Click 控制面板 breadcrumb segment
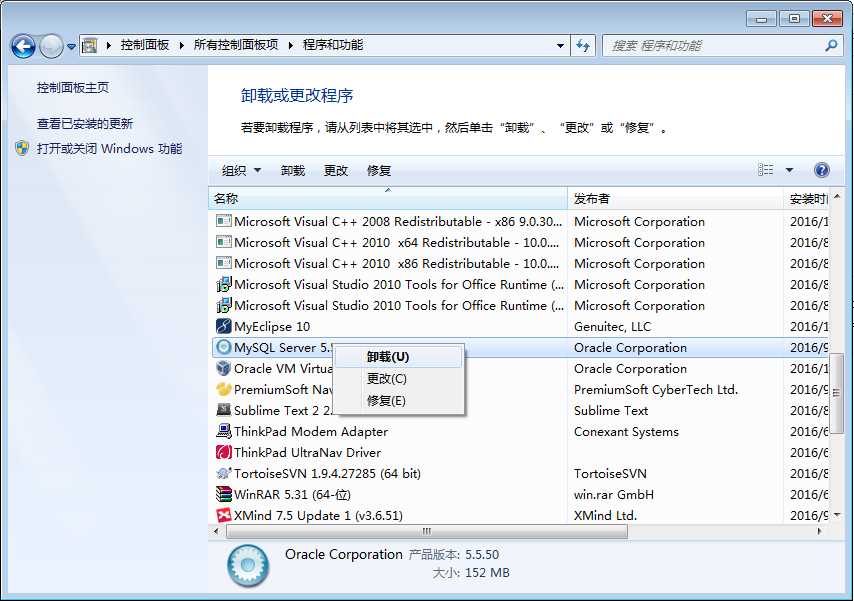Screen dimensions: 854x601 145,45
